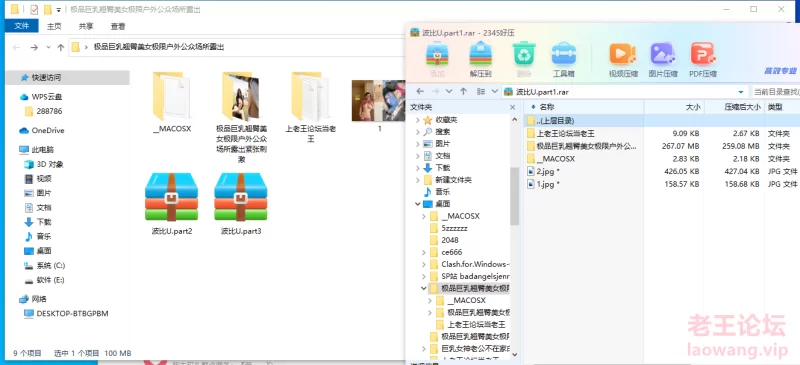Click the Explorer address bar path
Viewport: 800px width, 365px height.
[159, 47]
